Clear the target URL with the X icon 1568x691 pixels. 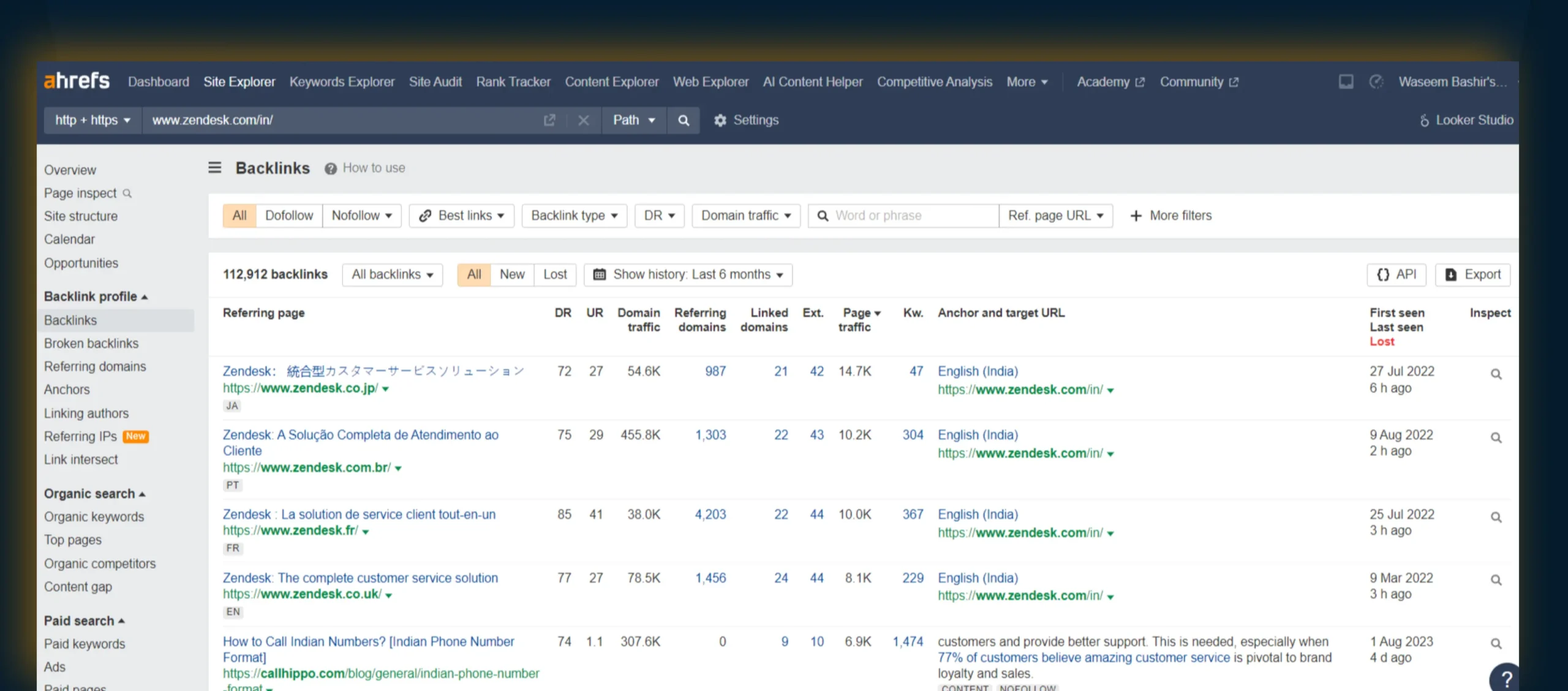[x=584, y=120]
